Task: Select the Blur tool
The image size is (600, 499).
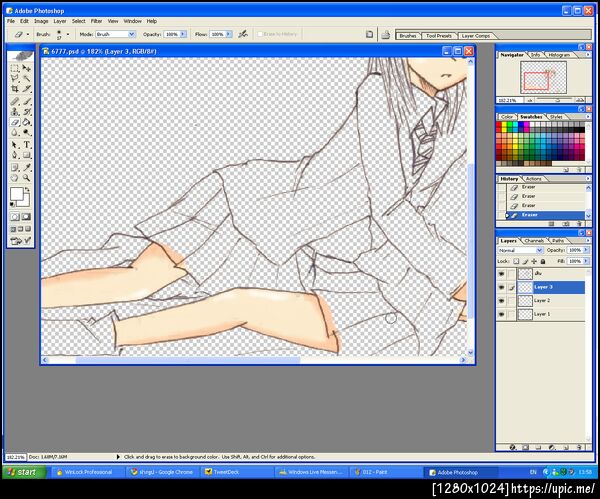Action: [x=15, y=133]
